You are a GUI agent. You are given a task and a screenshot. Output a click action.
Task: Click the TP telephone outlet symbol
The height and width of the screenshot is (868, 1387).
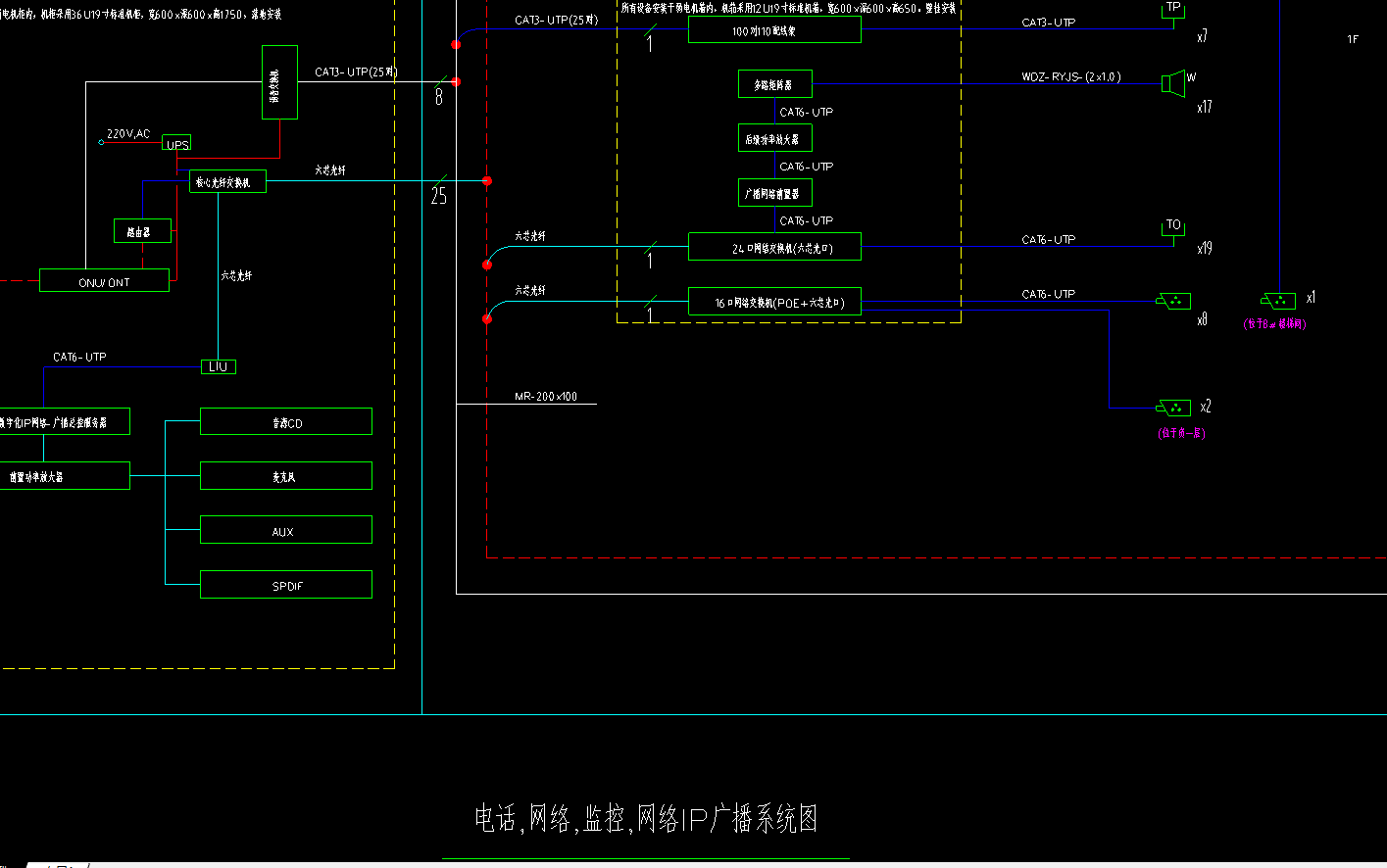coord(1173,10)
